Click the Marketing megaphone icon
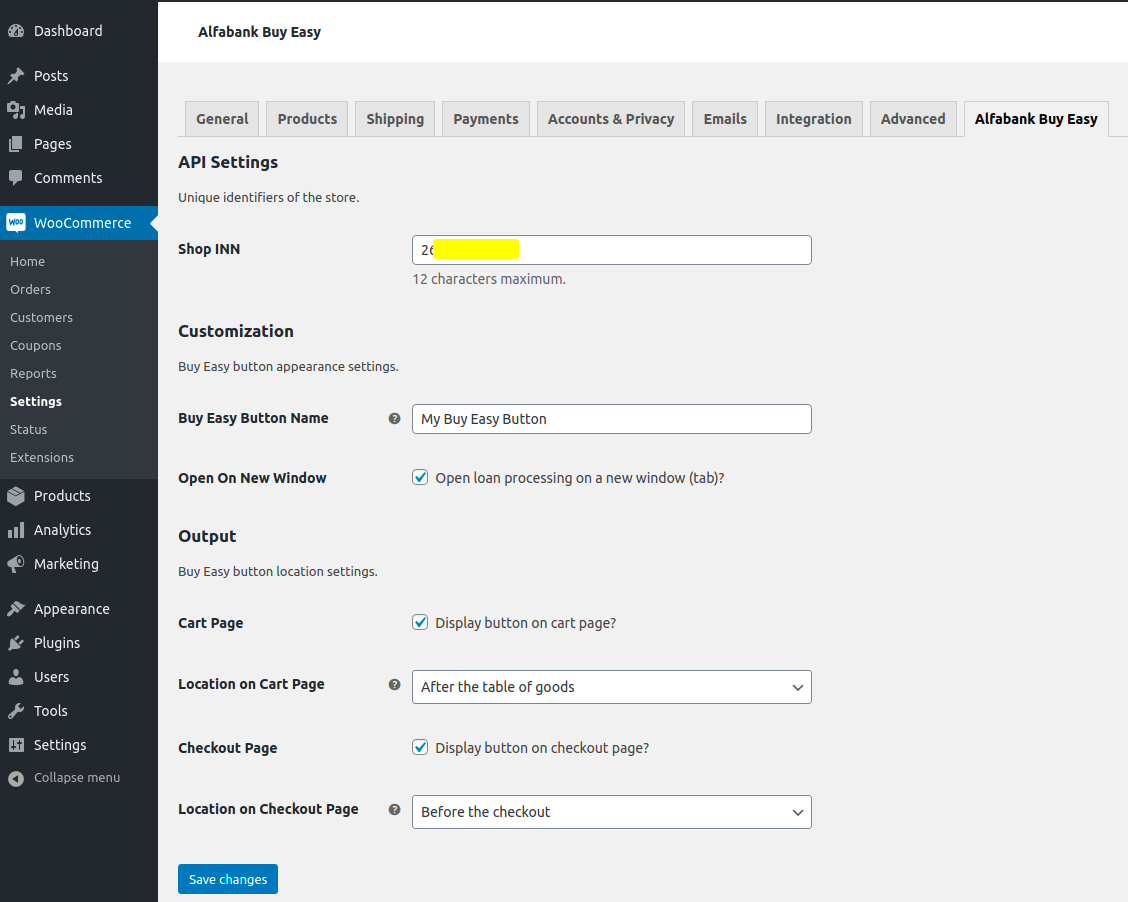 (16, 564)
